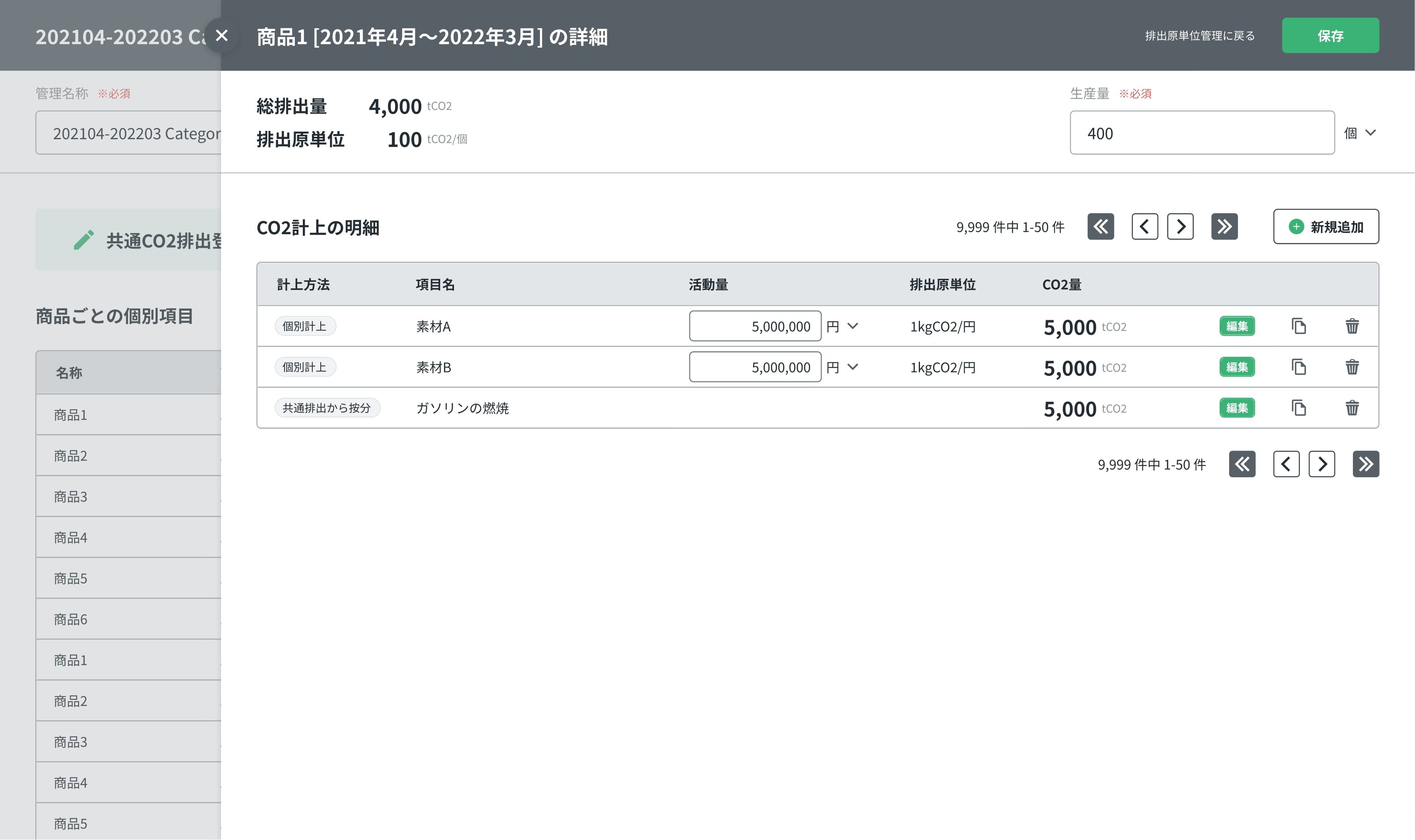Click 排出原単位管理に戻る link
The width and height of the screenshot is (1415, 840).
[1199, 36]
